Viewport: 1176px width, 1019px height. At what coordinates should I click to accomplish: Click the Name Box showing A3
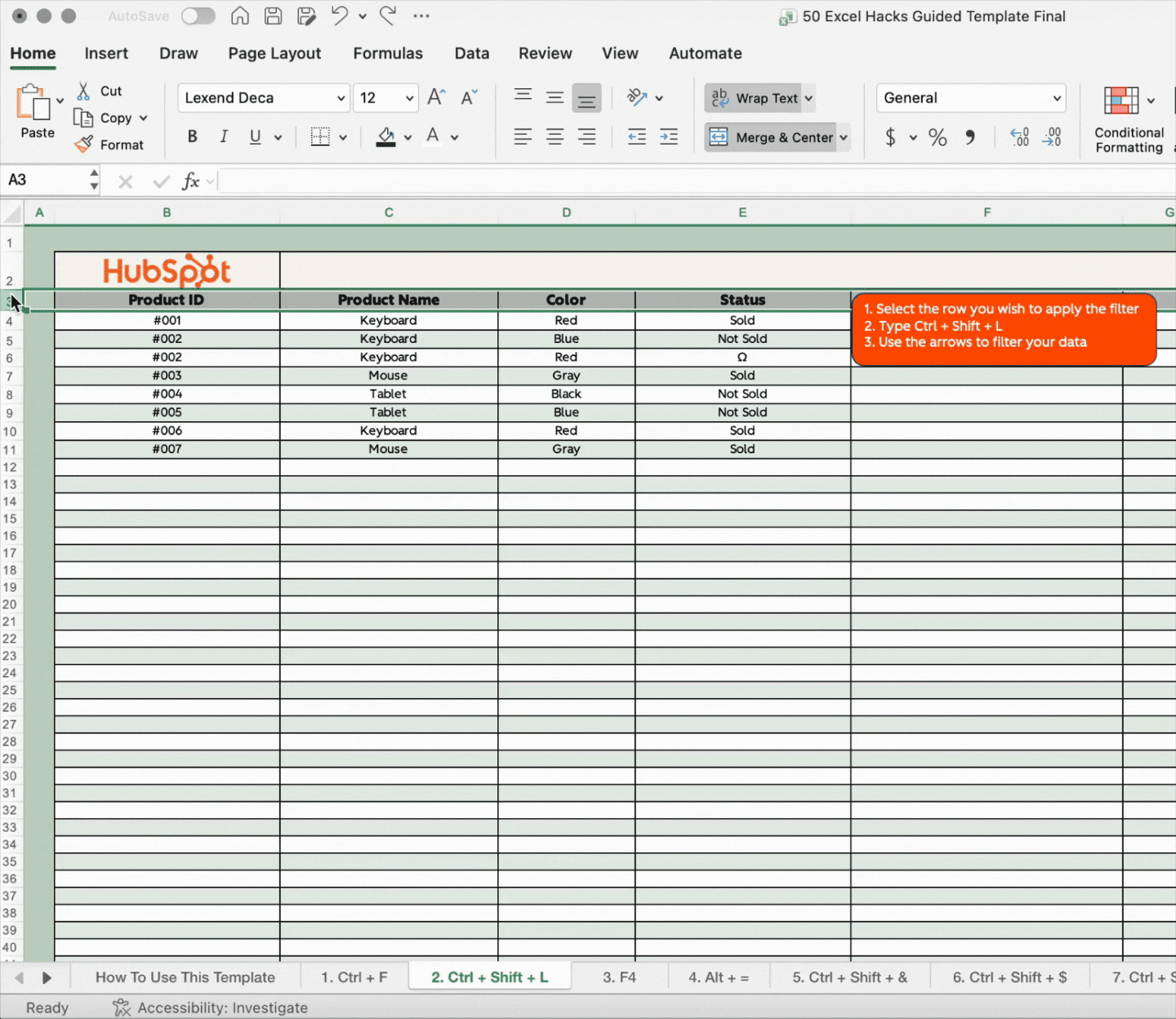coord(45,180)
